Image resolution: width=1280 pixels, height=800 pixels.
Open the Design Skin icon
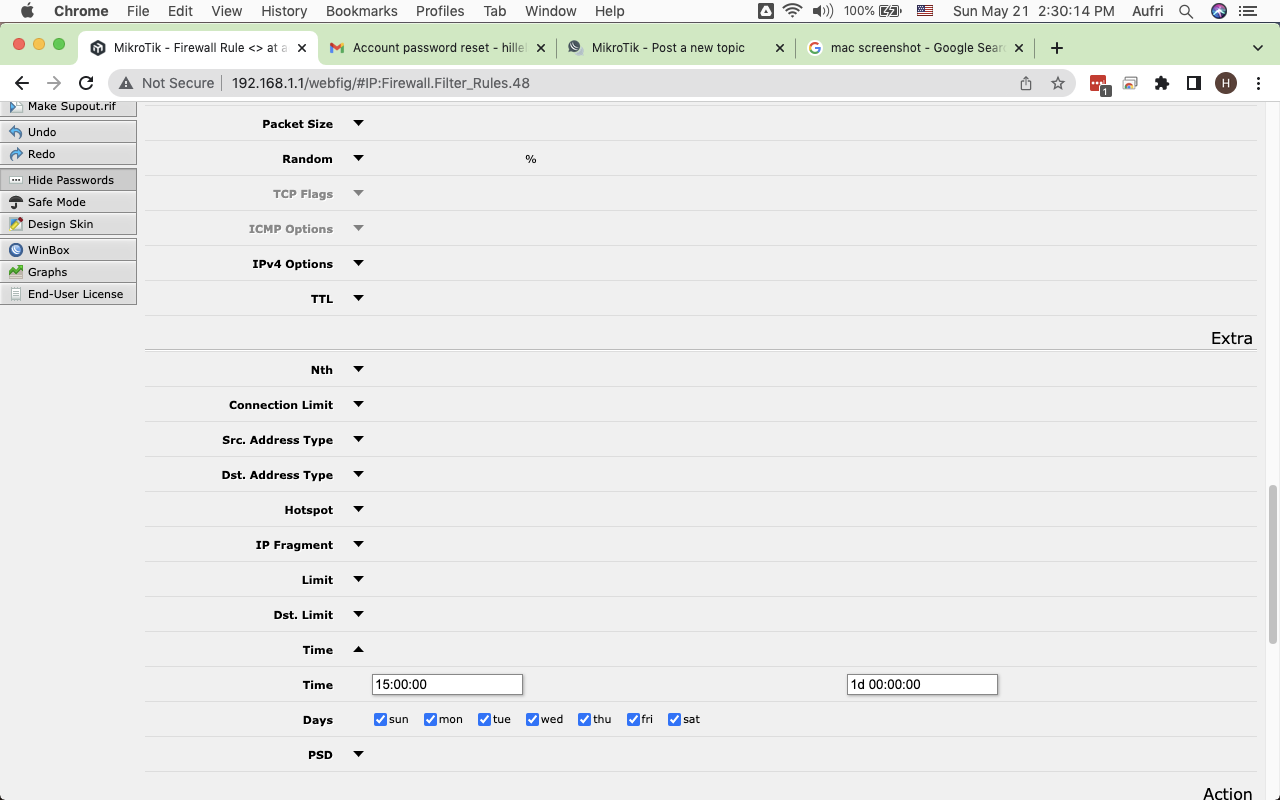(16, 224)
